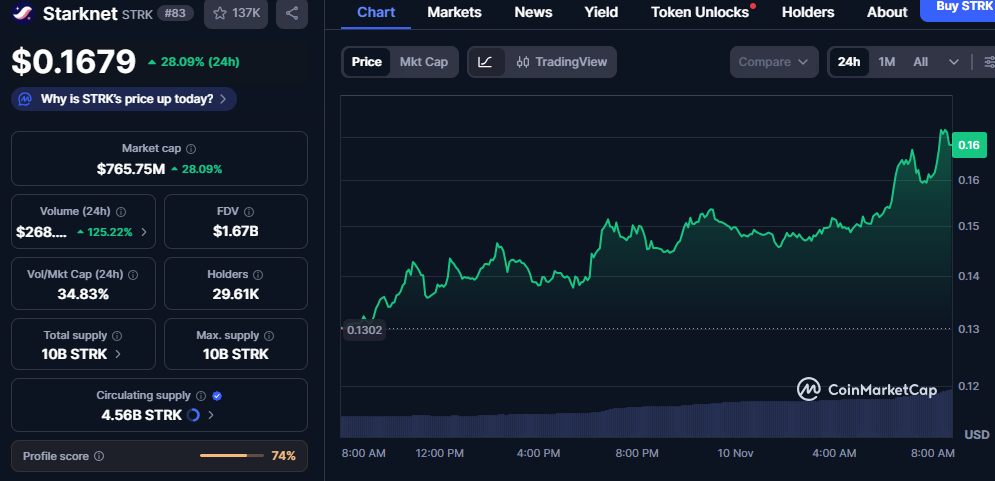Expand the Total supply details chevron
This screenshot has width=995, height=481.
[119, 354]
